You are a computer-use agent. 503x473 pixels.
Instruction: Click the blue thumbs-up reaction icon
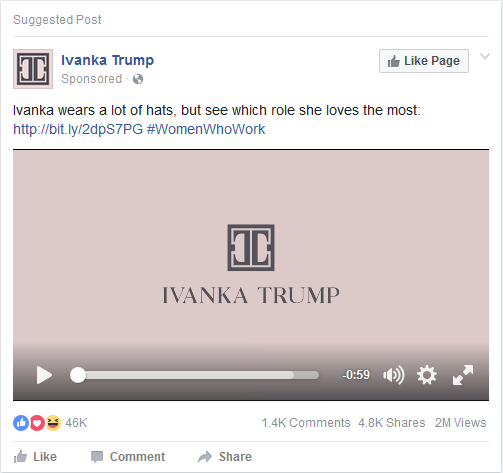pos(21,423)
